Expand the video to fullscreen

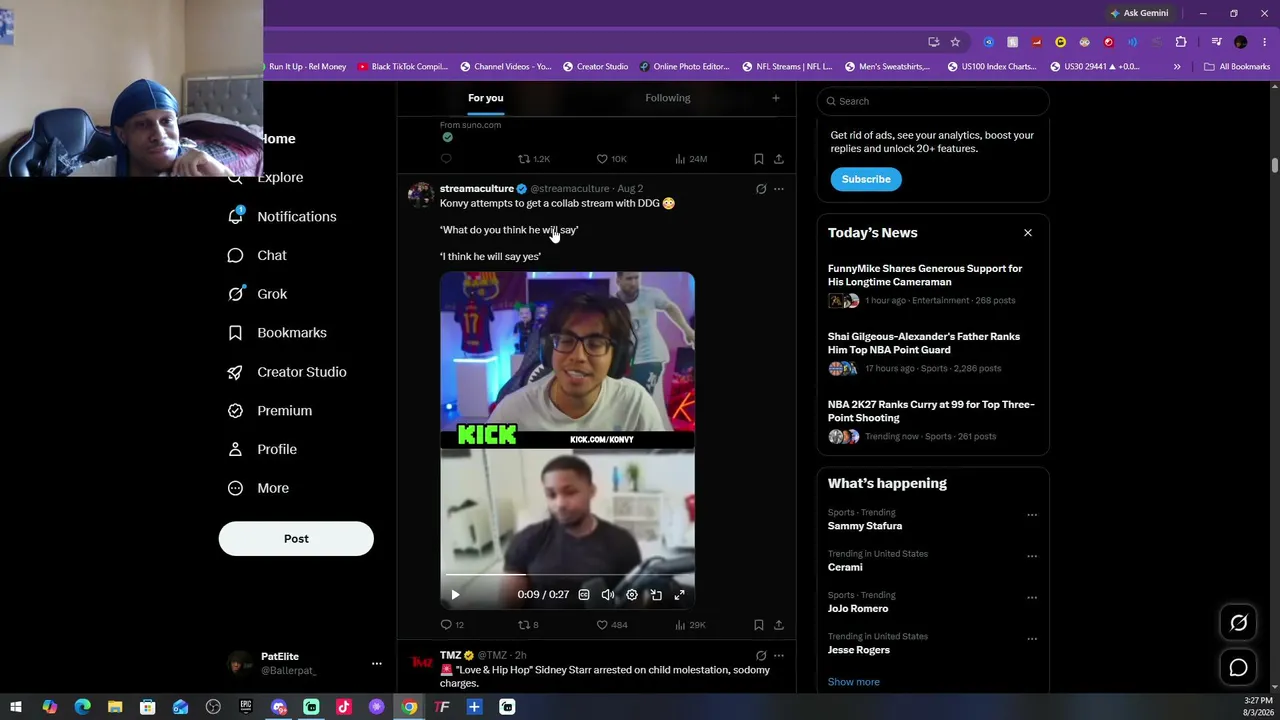point(679,595)
